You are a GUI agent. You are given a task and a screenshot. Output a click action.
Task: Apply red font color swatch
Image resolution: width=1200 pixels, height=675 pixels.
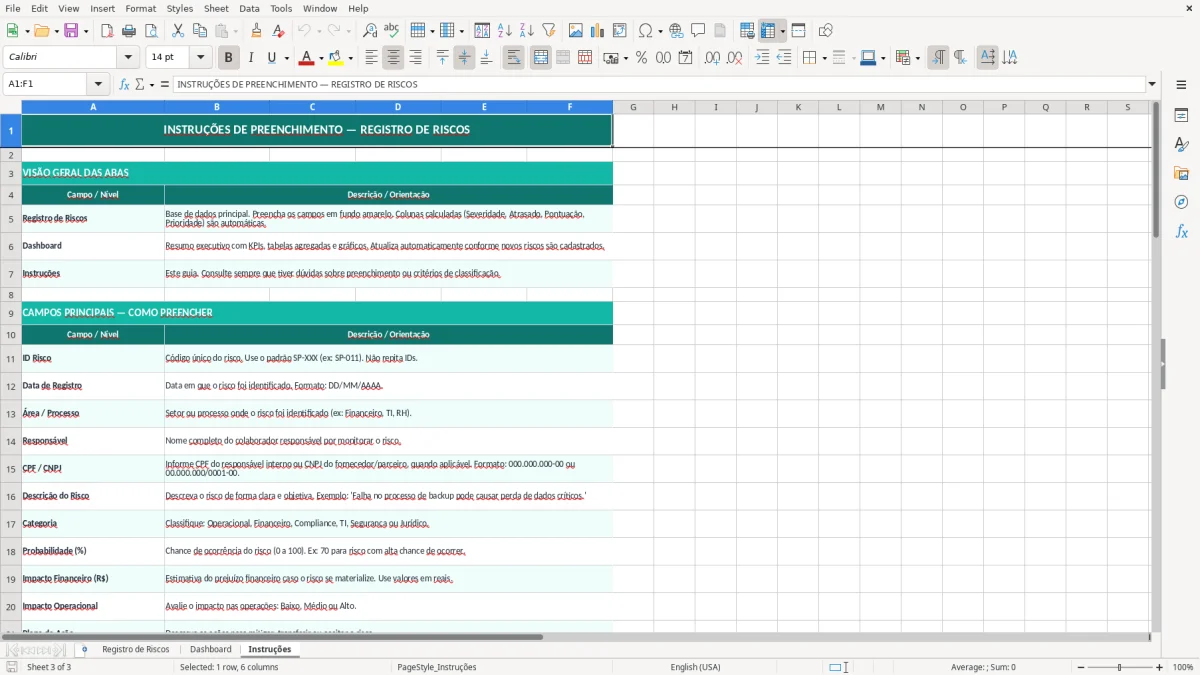(x=307, y=58)
